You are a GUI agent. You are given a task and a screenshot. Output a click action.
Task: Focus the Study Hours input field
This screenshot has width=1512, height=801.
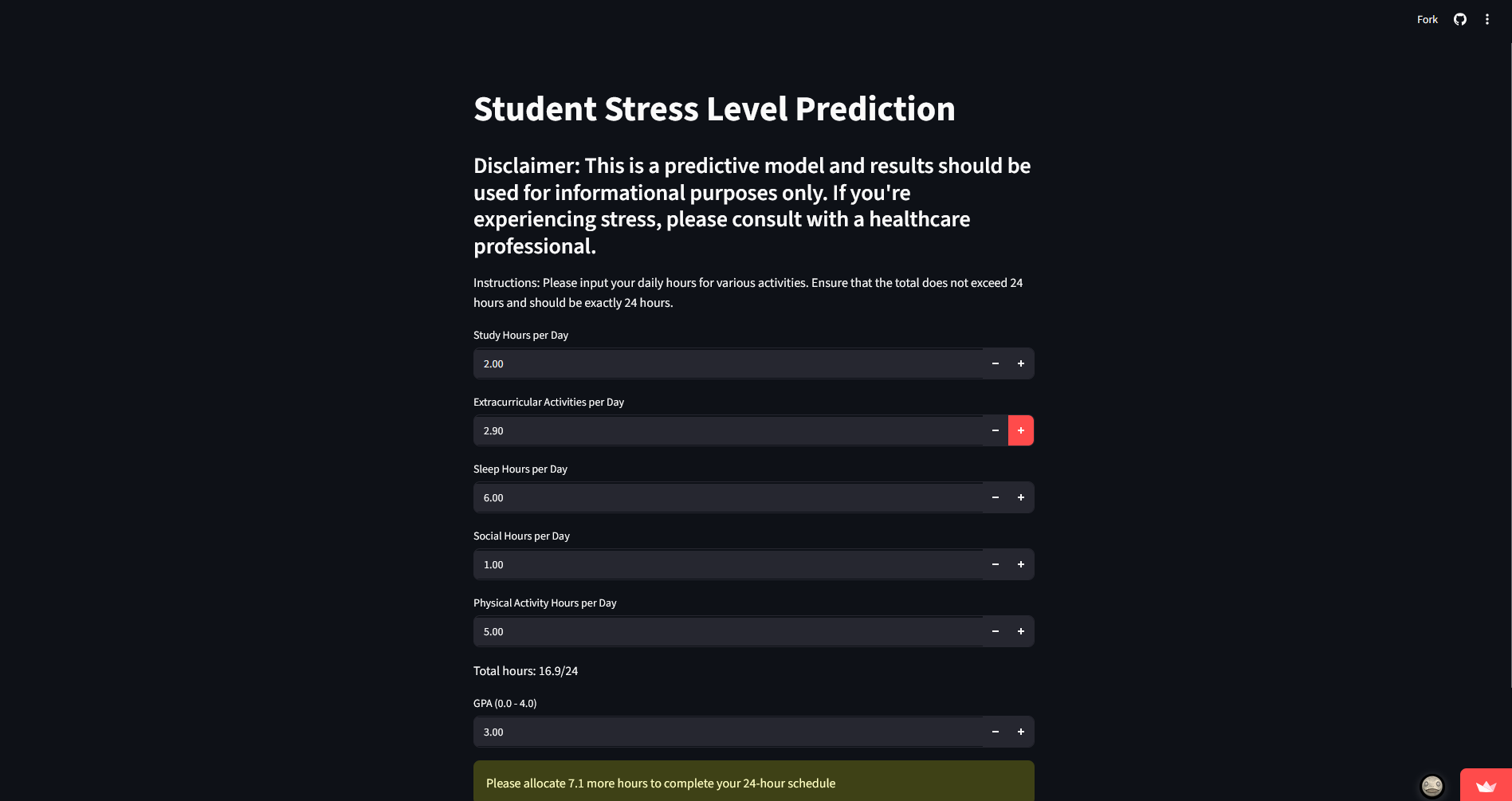[728, 363]
